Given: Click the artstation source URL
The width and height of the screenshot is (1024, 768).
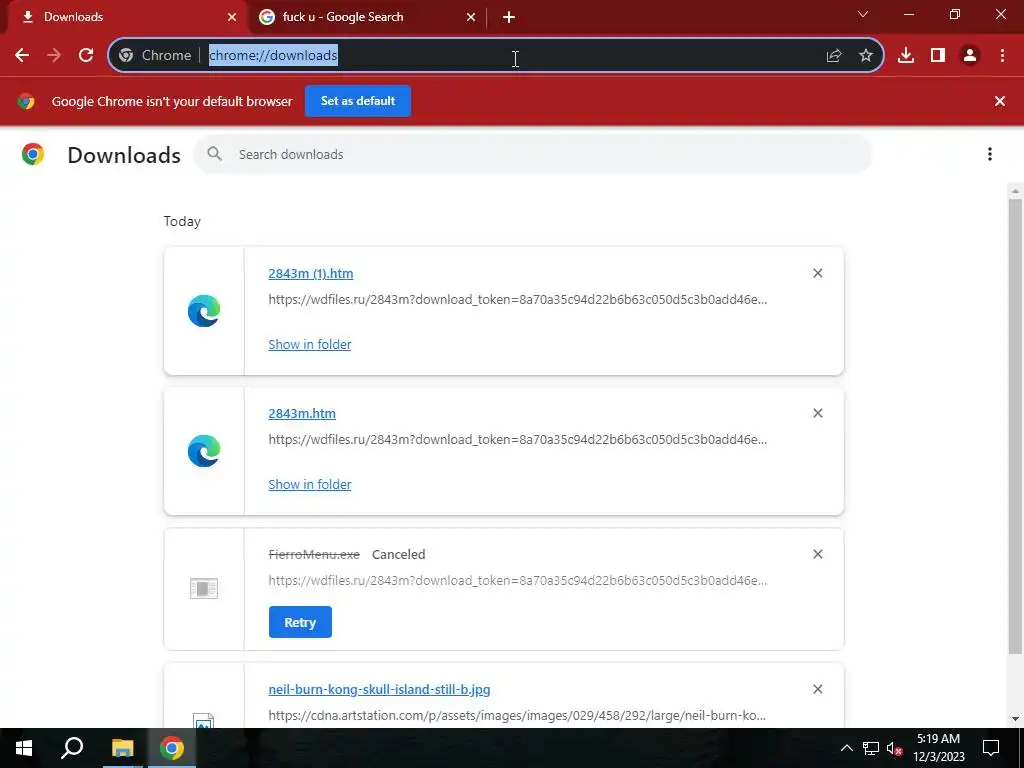Looking at the screenshot, I should pos(517,716).
